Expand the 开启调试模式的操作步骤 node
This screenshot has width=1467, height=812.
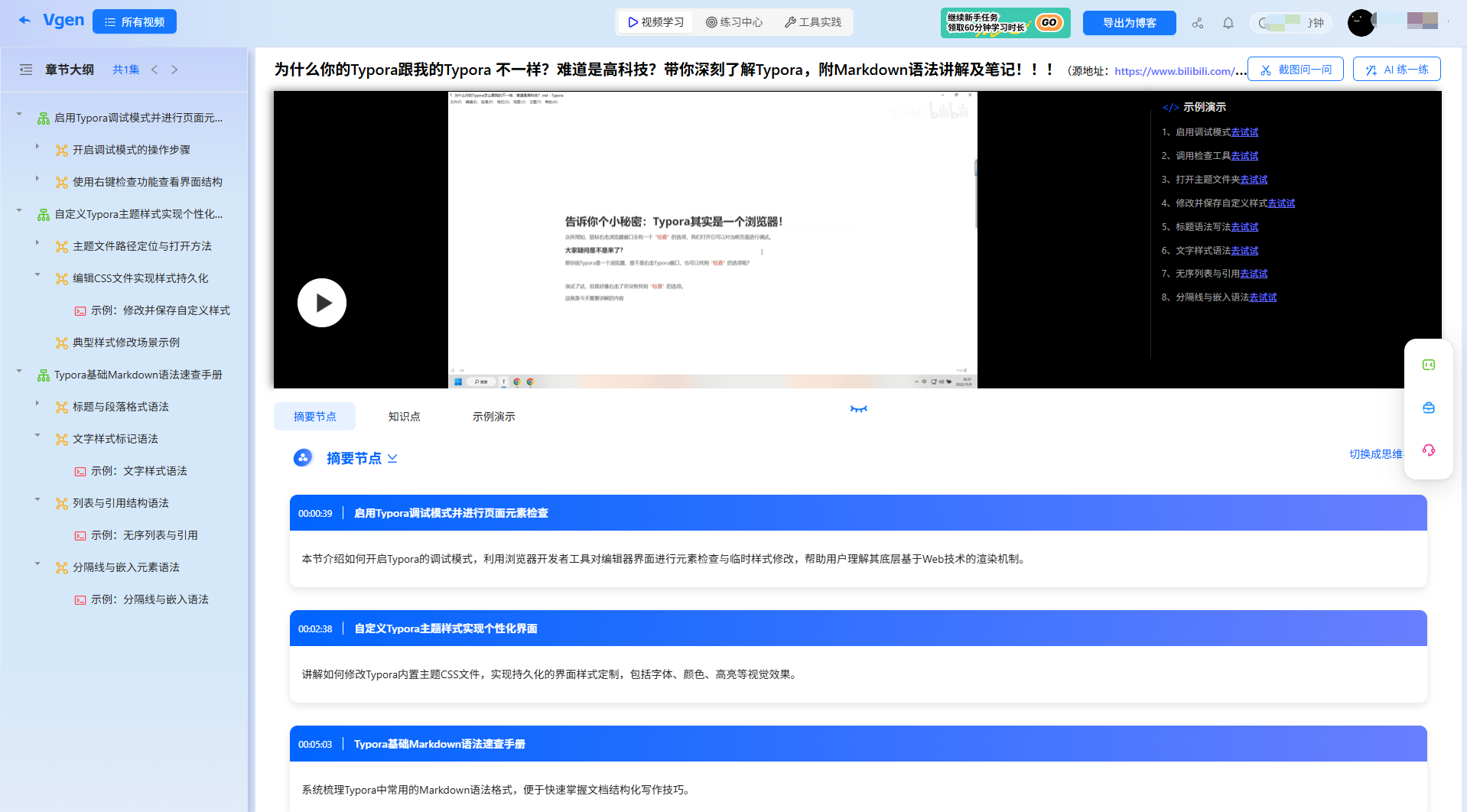[37, 145]
